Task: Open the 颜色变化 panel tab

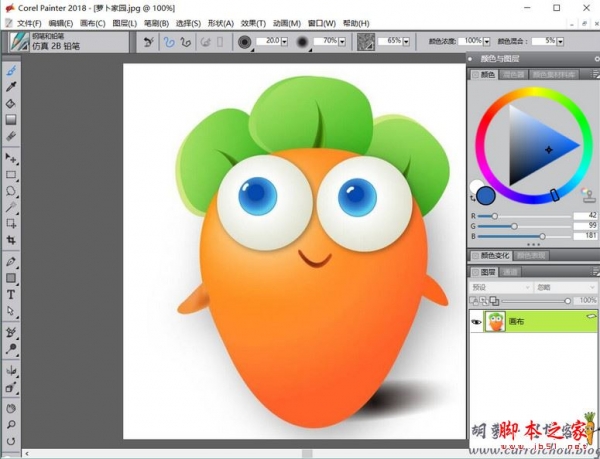Action: pos(494,255)
